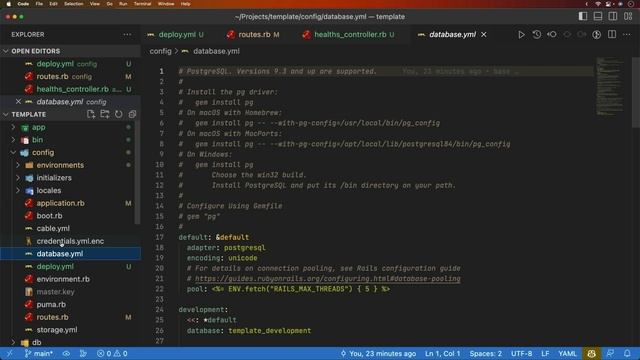
Task: Open the Terminal menu
Action: tap(142, 4)
